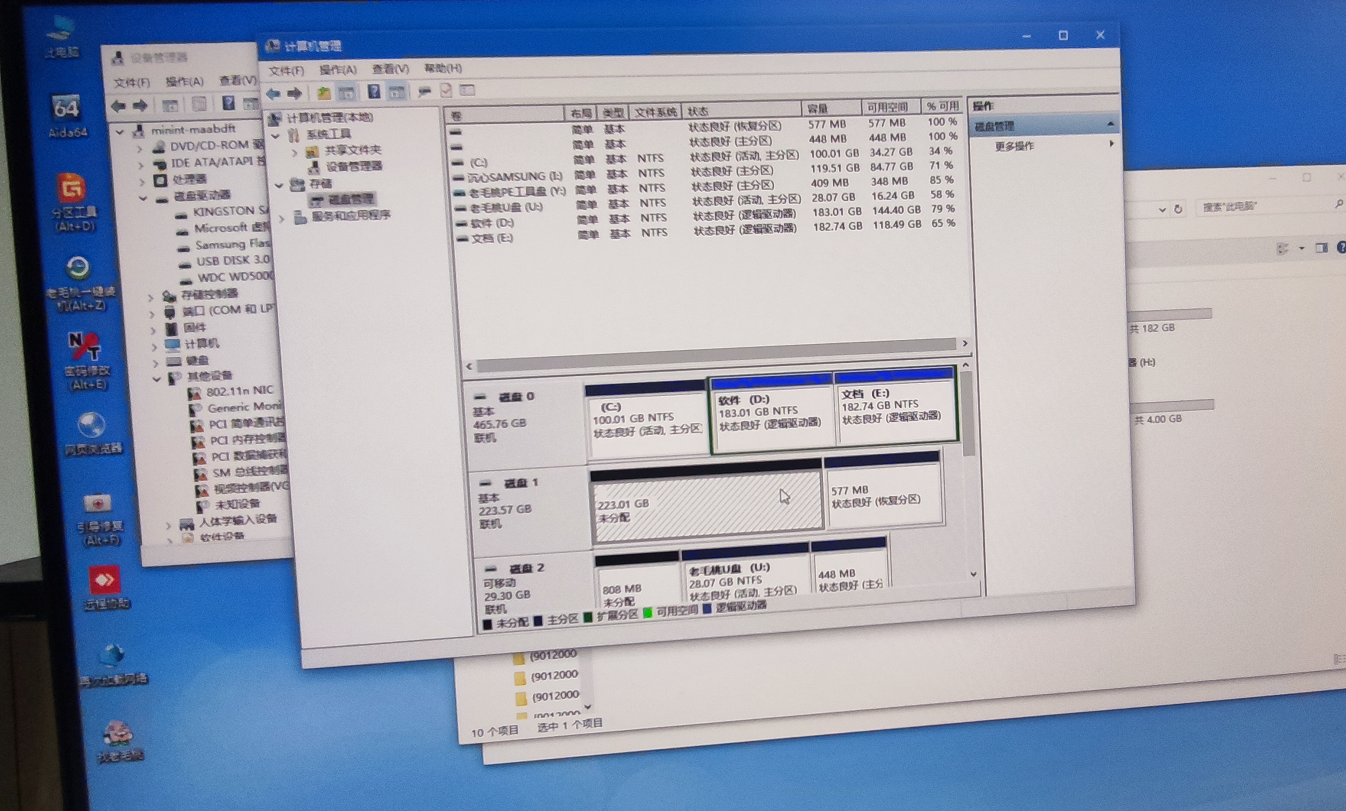Viewport: 1346px width, 811px height.
Task: Sort by the 容量 column header
Action: (830, 108)
